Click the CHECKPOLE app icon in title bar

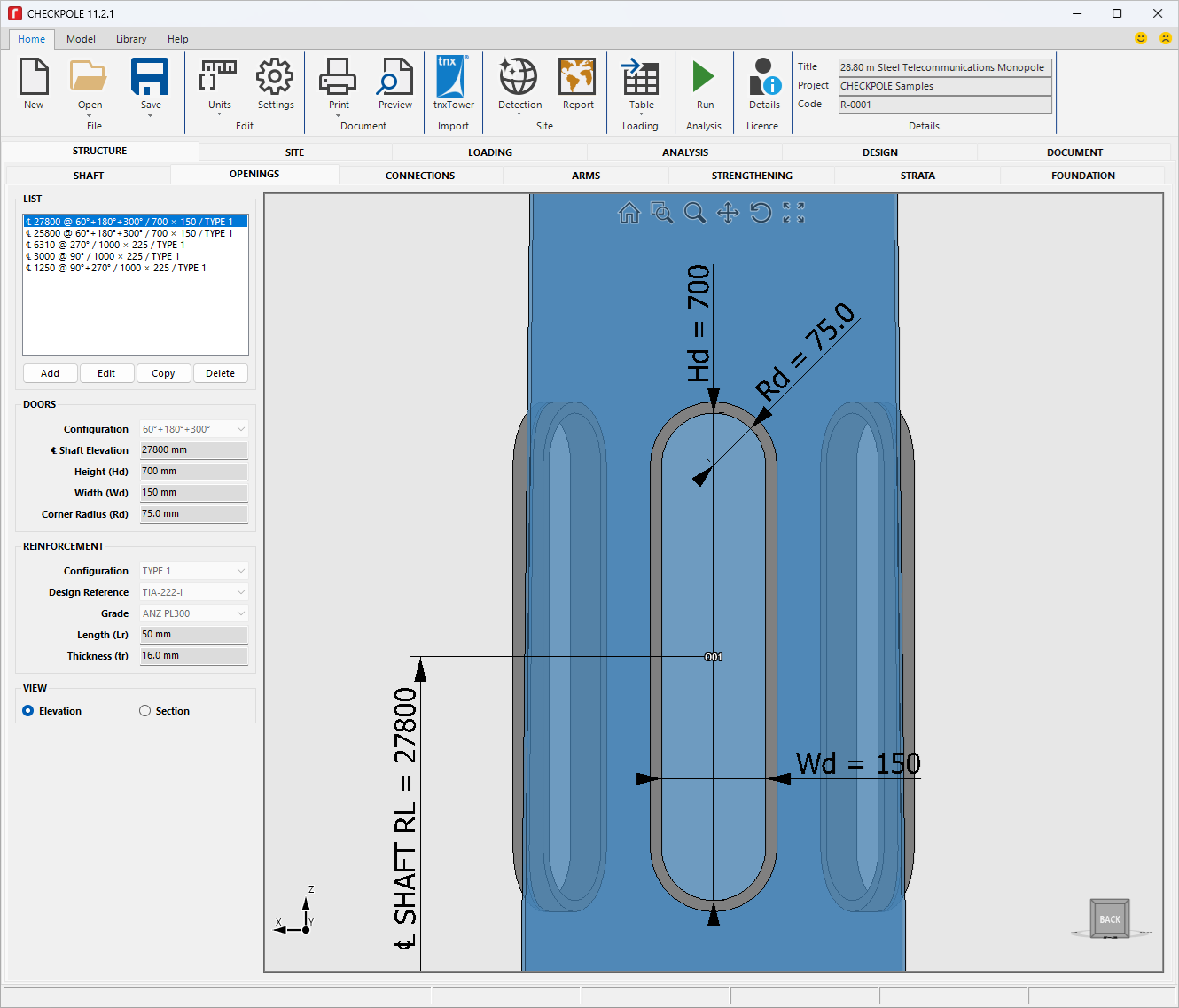tap(14, 13)
